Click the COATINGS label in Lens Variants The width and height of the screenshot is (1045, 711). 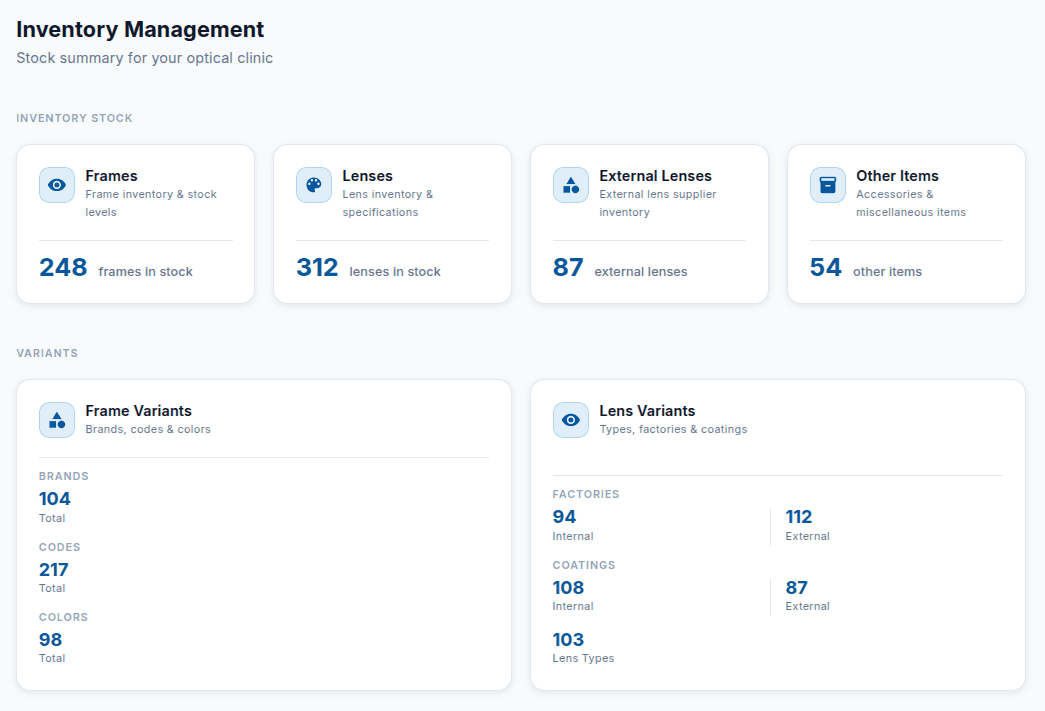[x=584, y=565]
